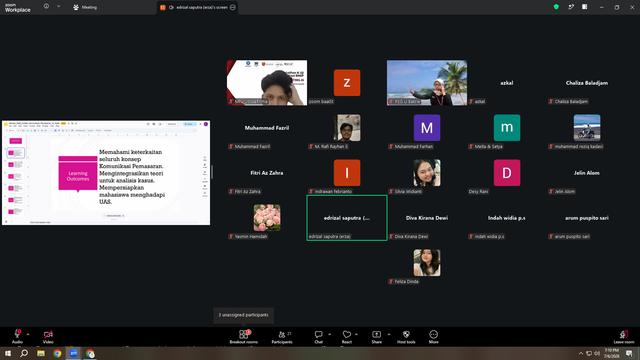
Task: Switch to the Meeting tab
Action: click(x=85, y=7)
